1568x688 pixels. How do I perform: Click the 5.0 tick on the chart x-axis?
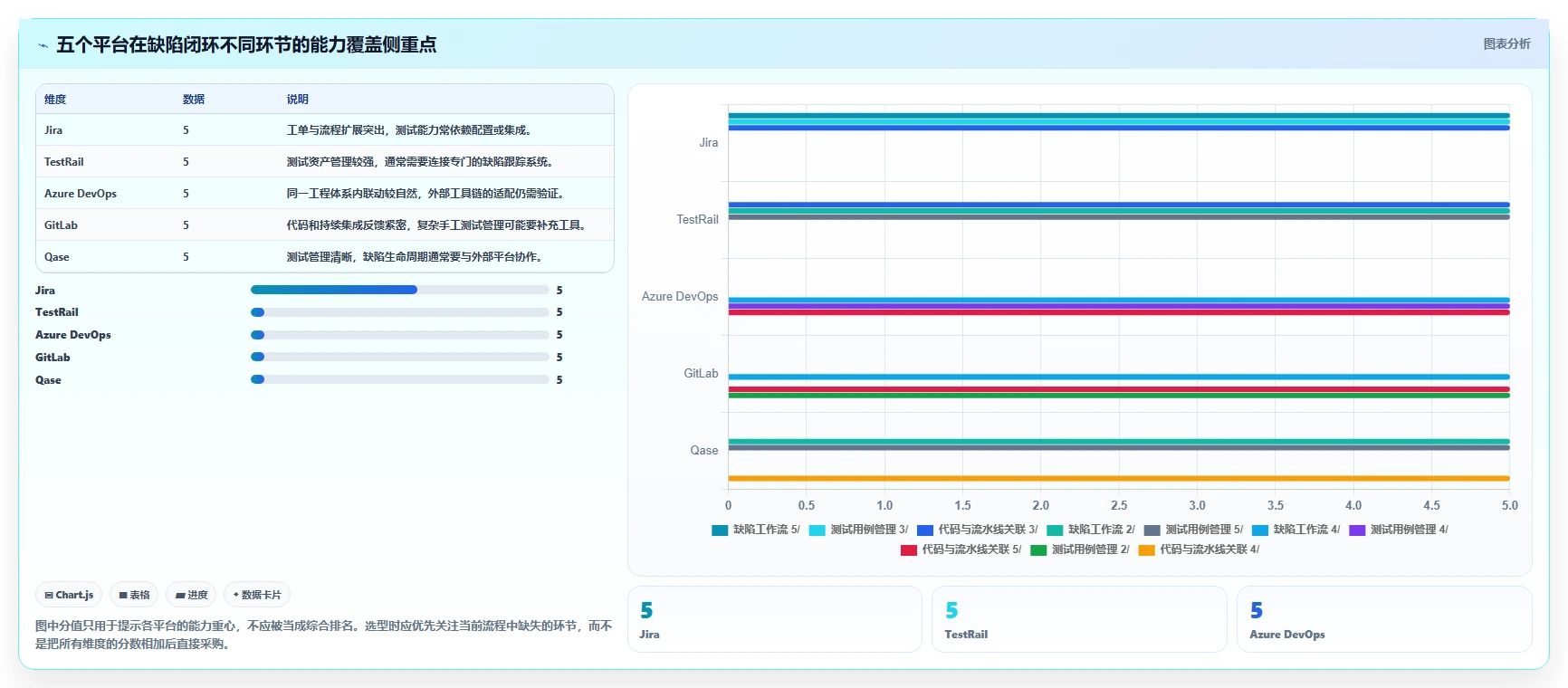pyautogui.click(x=1510, y=506)
